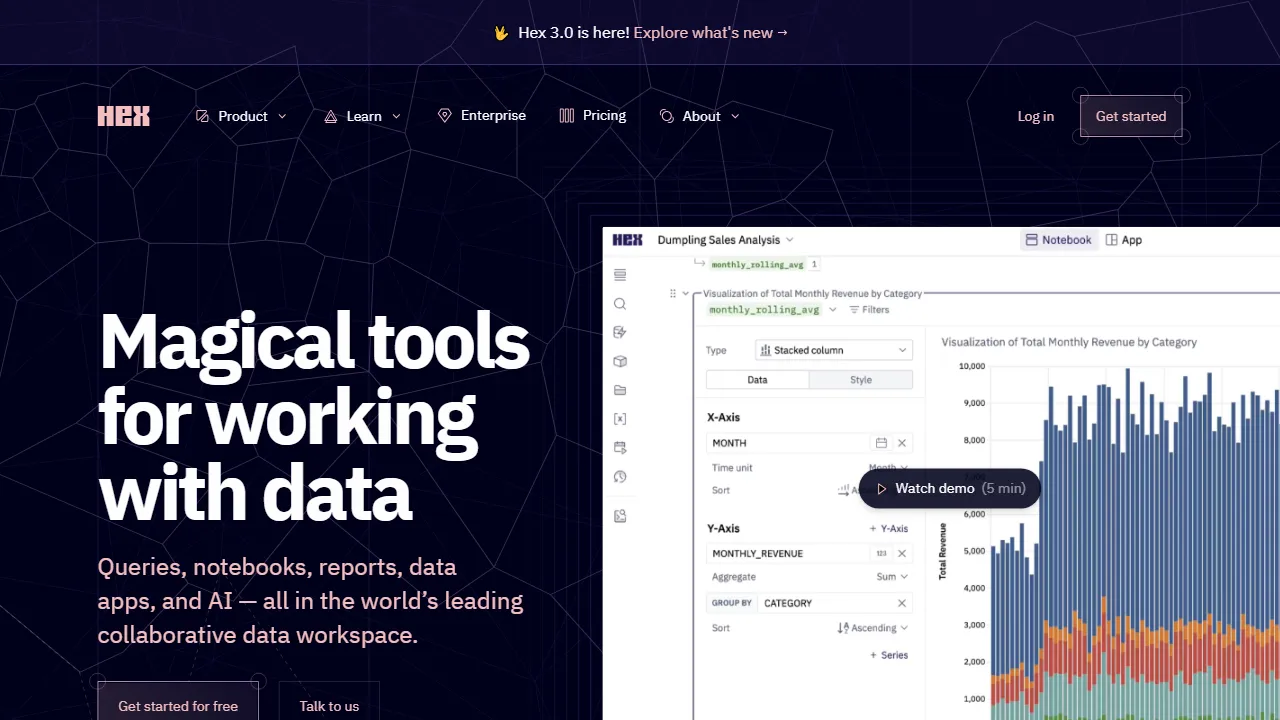
Task: Open the Stacked column chart type dropdown
Action: 834,350
